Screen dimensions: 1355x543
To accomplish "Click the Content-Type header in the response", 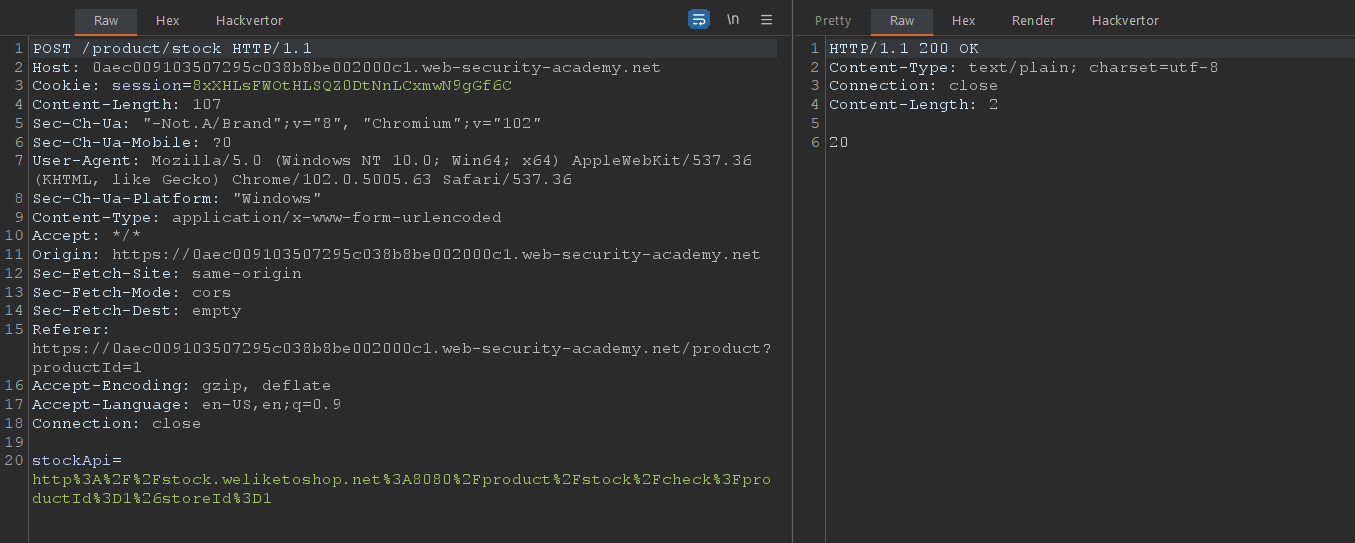I will coord(1023,67).
